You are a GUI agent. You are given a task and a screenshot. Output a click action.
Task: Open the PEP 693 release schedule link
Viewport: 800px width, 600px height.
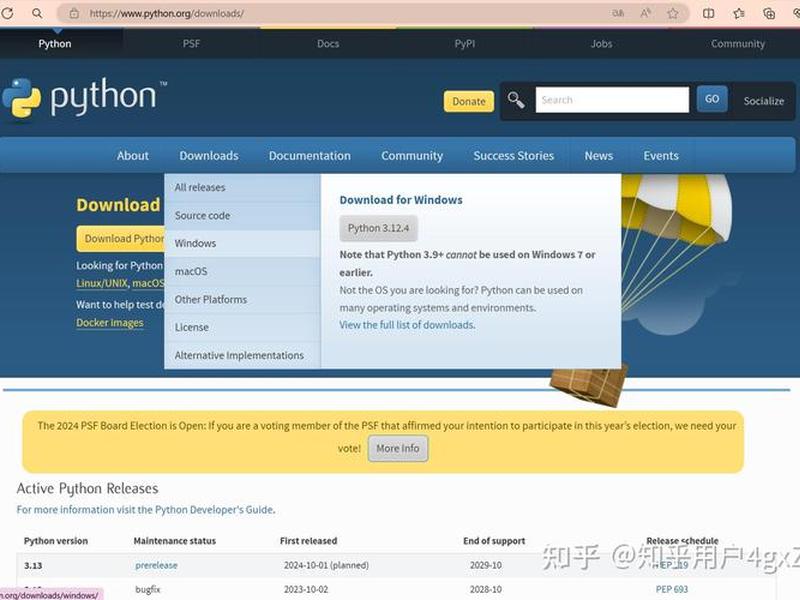click(671, 589)
